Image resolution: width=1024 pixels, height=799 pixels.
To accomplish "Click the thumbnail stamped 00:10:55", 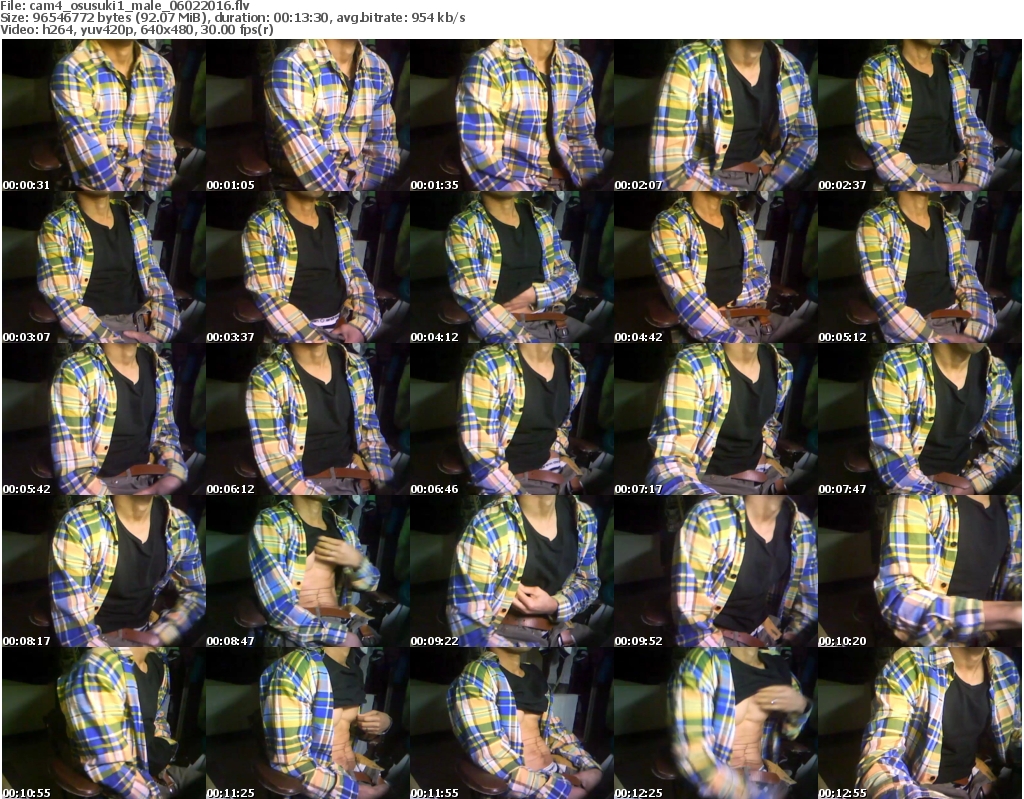I will pyautogui.click(x=104, y=723).
